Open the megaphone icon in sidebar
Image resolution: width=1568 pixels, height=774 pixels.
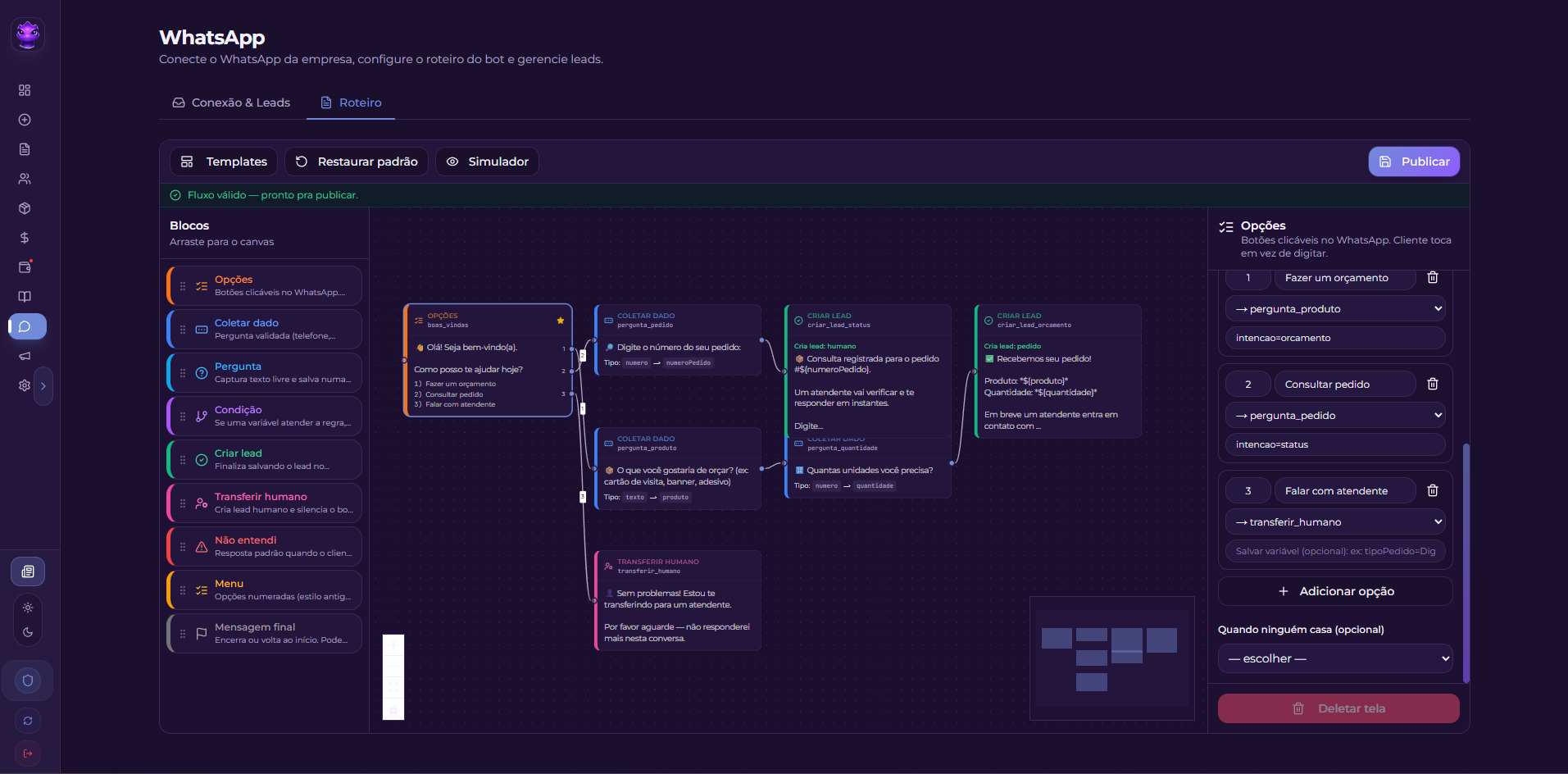pos(25,356)
